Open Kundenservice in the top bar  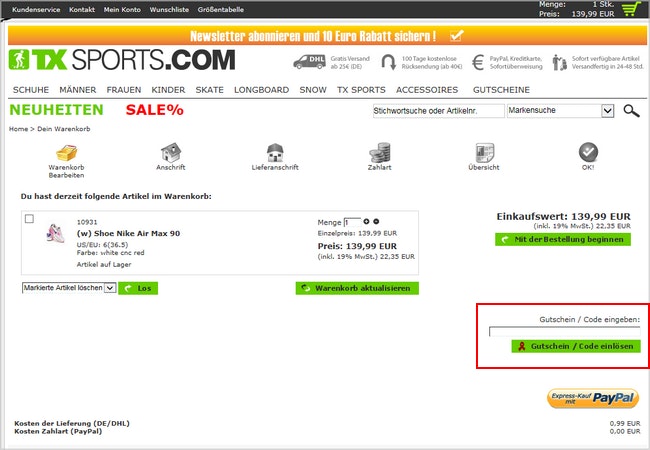36,10
